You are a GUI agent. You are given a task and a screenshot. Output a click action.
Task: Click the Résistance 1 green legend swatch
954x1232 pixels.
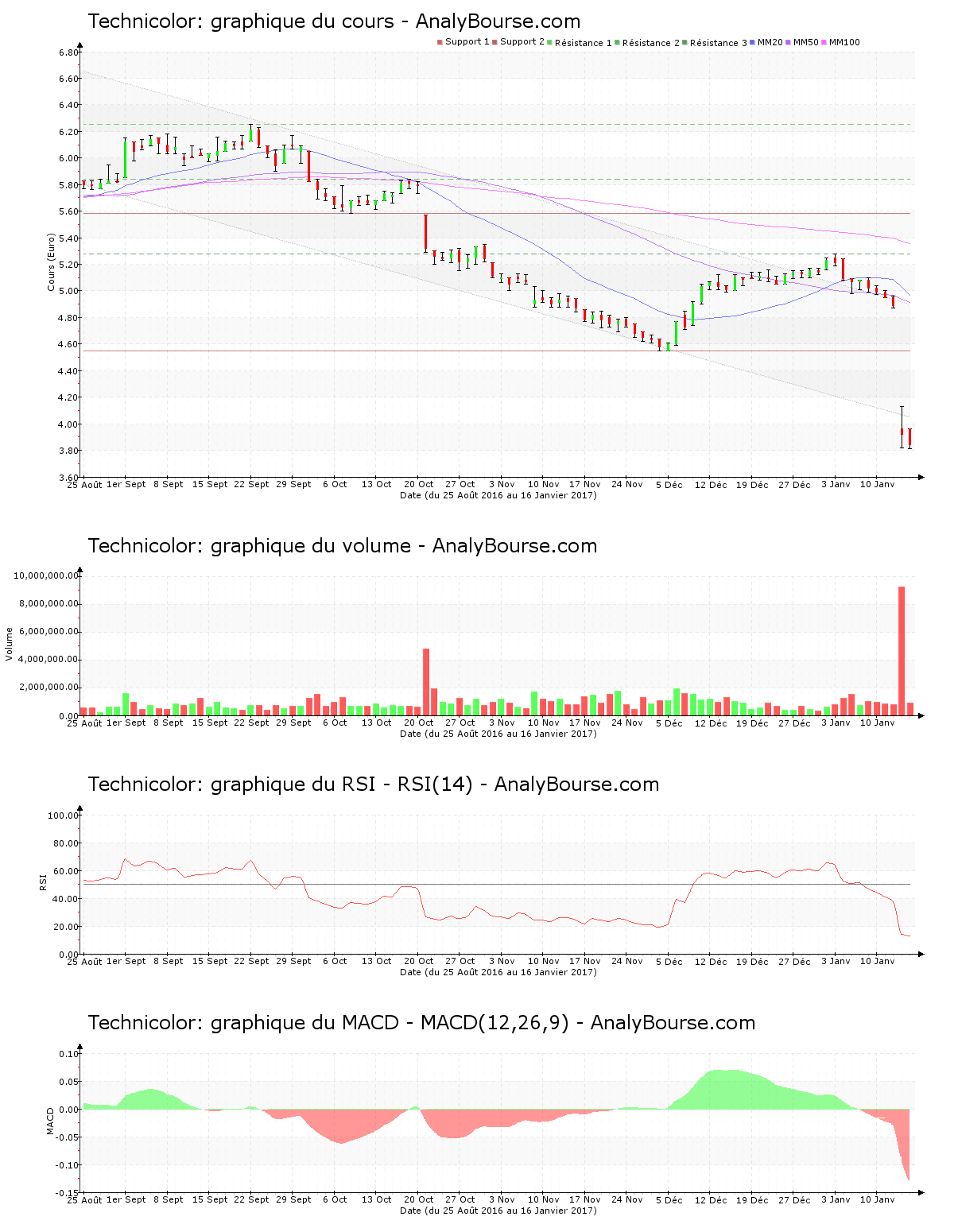tap(549, 42)
